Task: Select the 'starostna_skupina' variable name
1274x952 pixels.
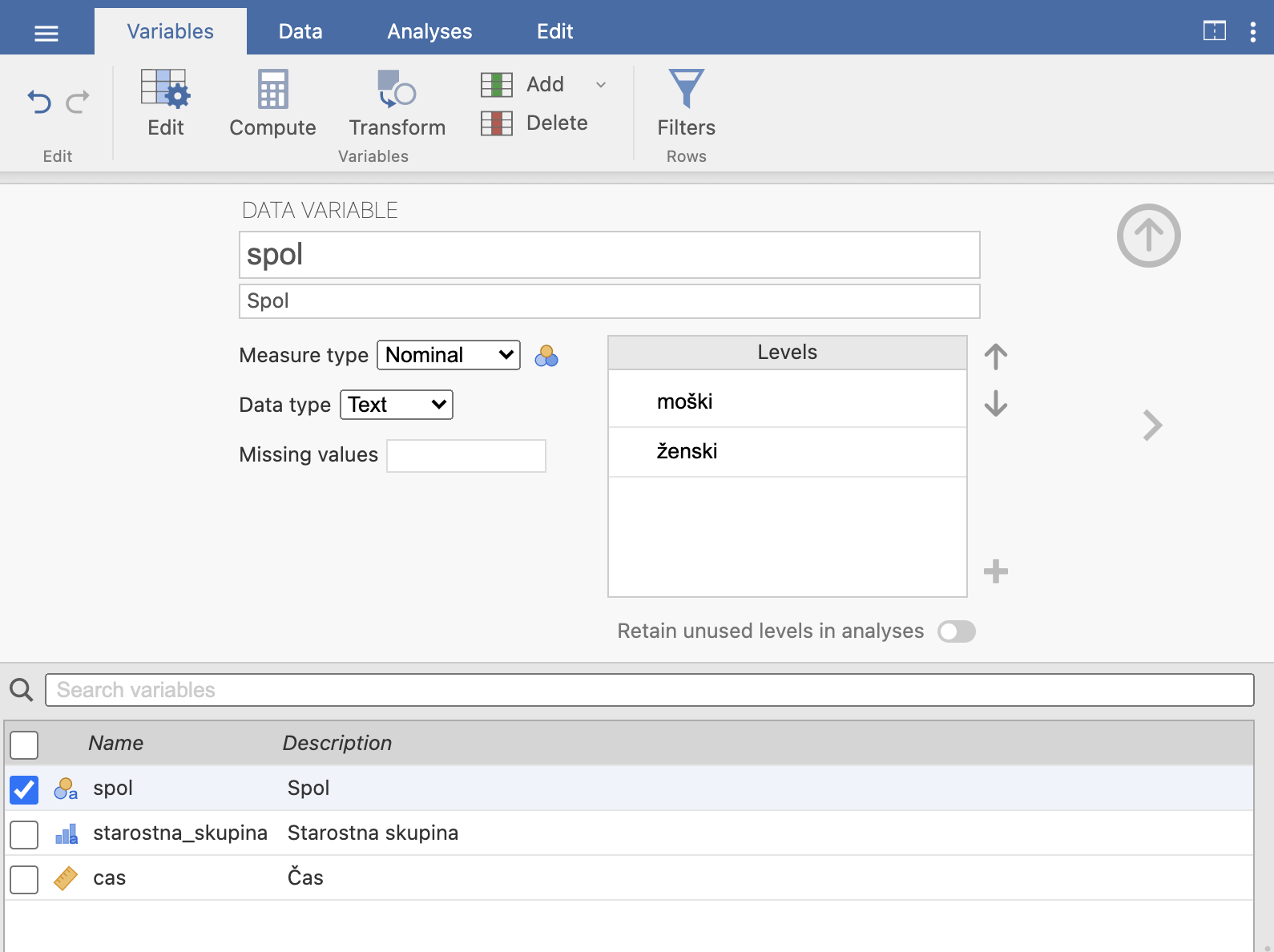Action: coord(180,833)
